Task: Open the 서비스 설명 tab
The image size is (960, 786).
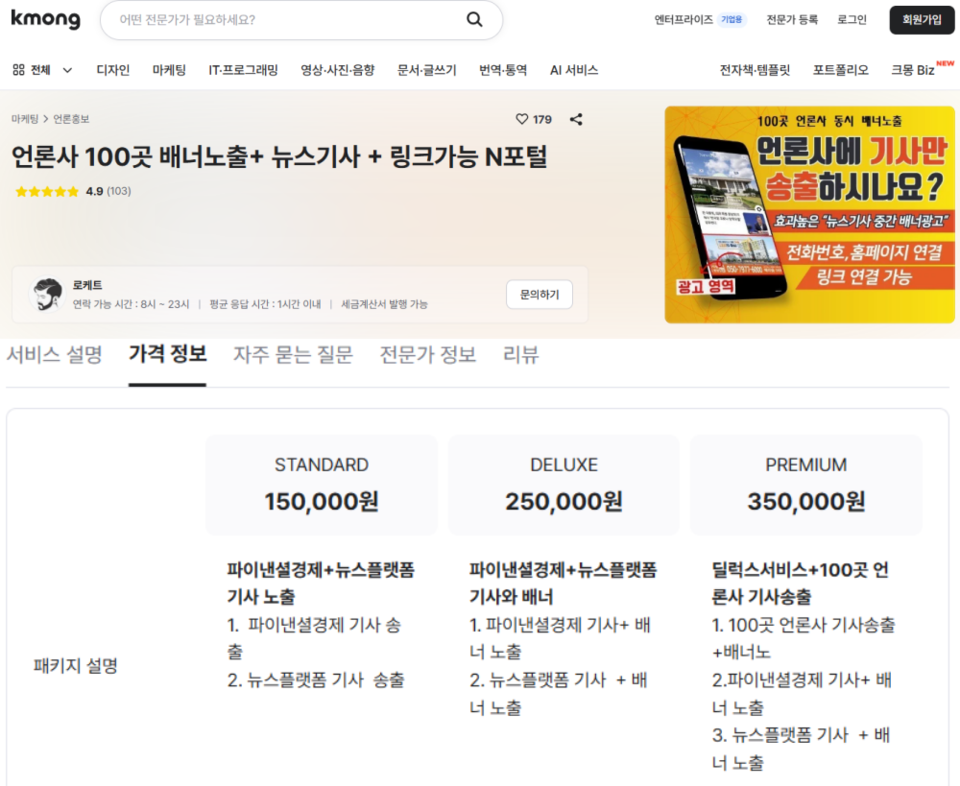Action: (x=55, y=355)
